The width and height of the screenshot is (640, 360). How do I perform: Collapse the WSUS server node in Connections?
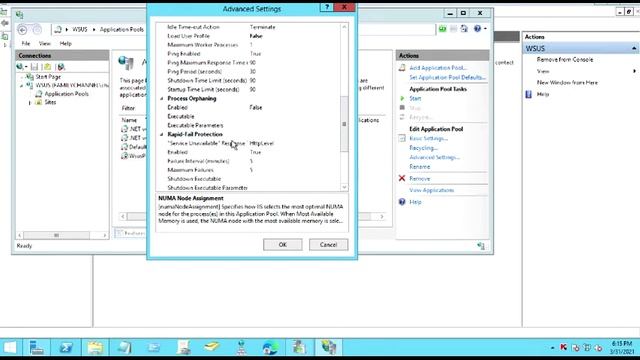[x=22, y=86]
